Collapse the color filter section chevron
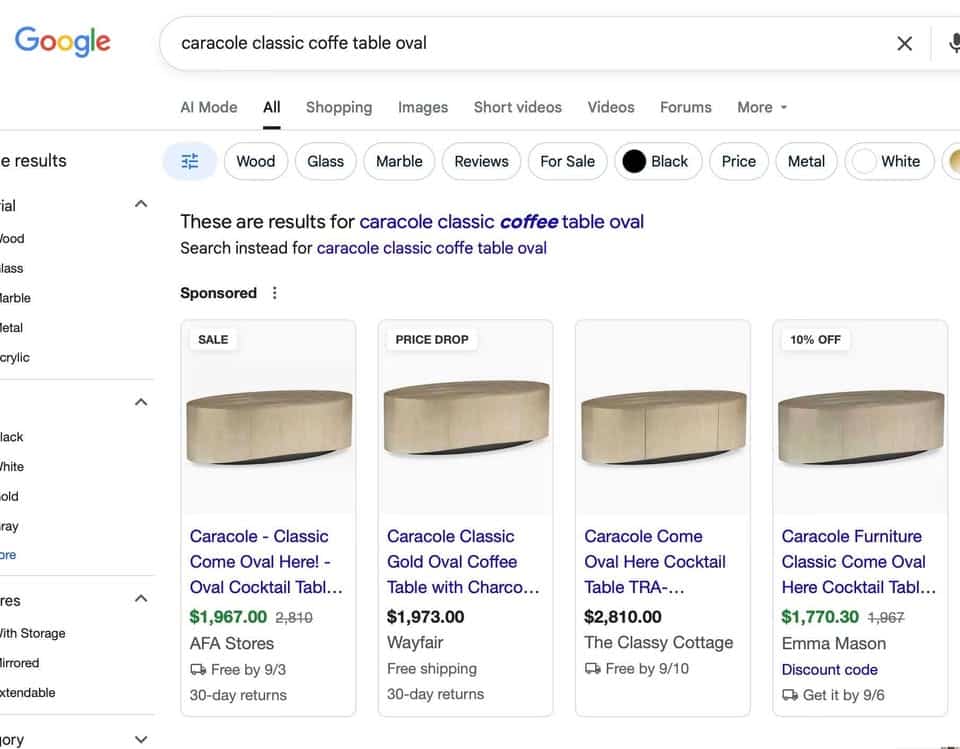The height and width of the screenshot is (749, 960). (x=141, y=402)
